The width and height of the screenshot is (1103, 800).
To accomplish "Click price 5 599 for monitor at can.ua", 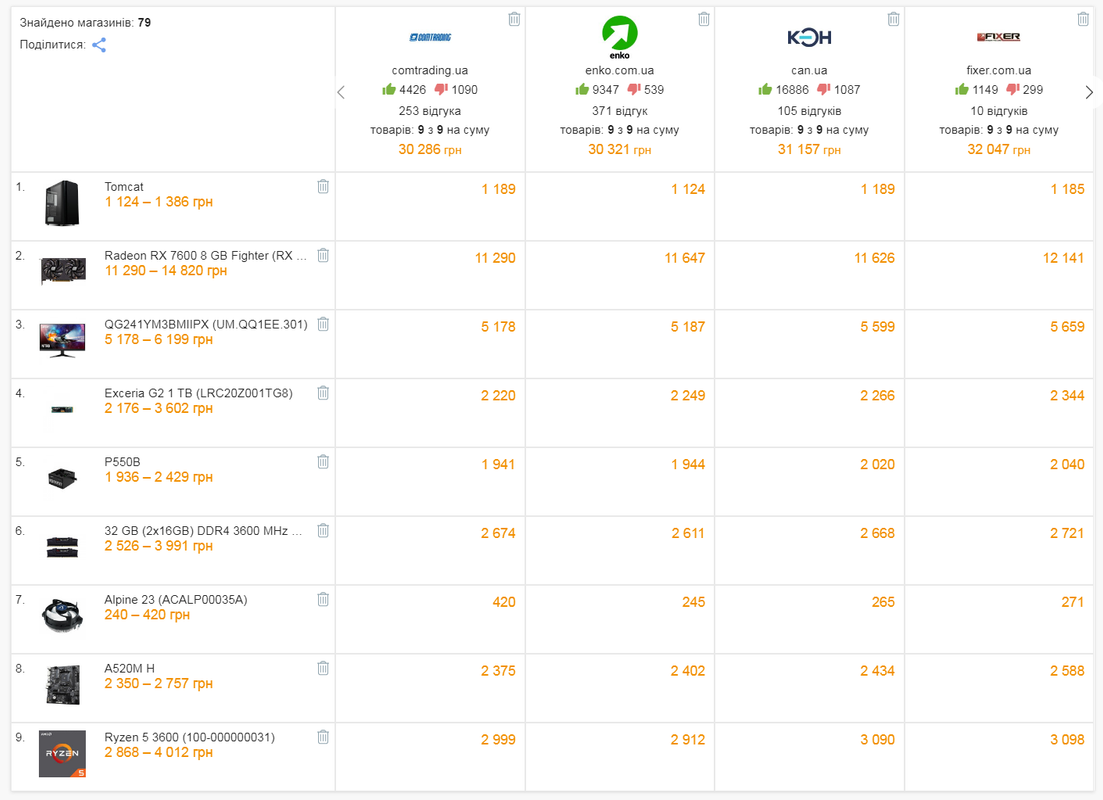I will pos(877,327).
